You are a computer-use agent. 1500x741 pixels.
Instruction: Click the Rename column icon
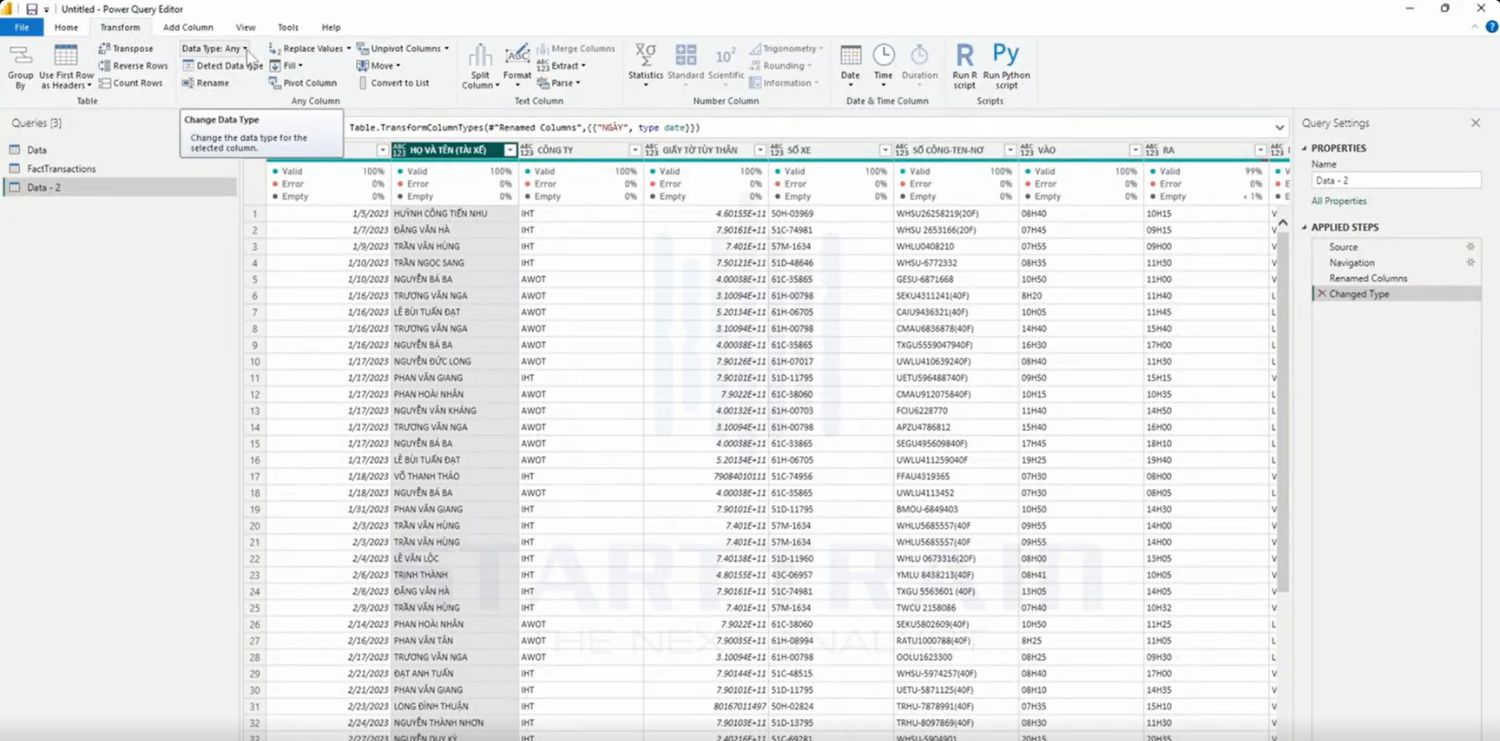tap(189, 83)
